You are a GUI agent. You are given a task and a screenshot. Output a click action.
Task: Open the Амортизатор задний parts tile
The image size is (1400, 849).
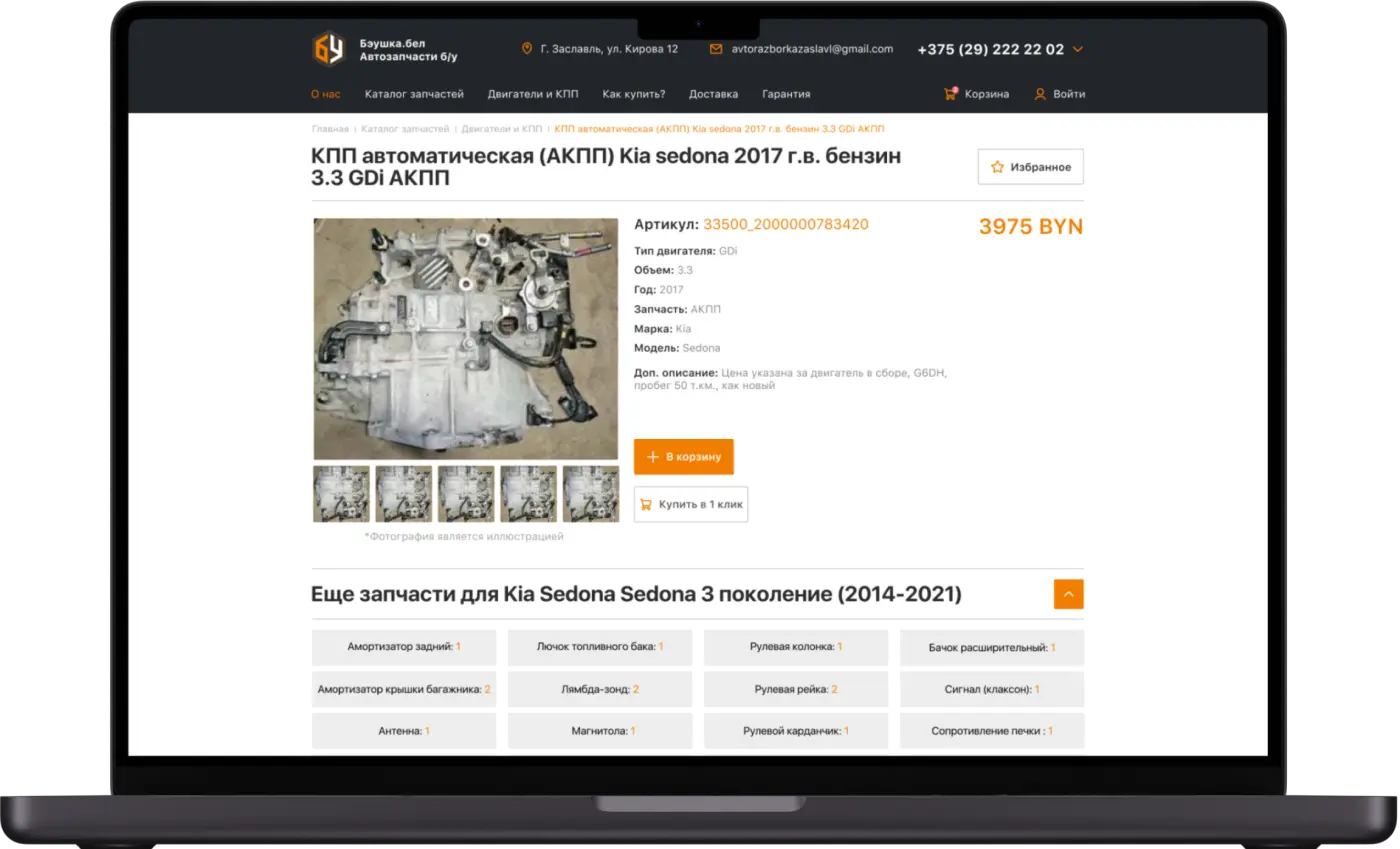pyautogui.click(x=404, y=648)
